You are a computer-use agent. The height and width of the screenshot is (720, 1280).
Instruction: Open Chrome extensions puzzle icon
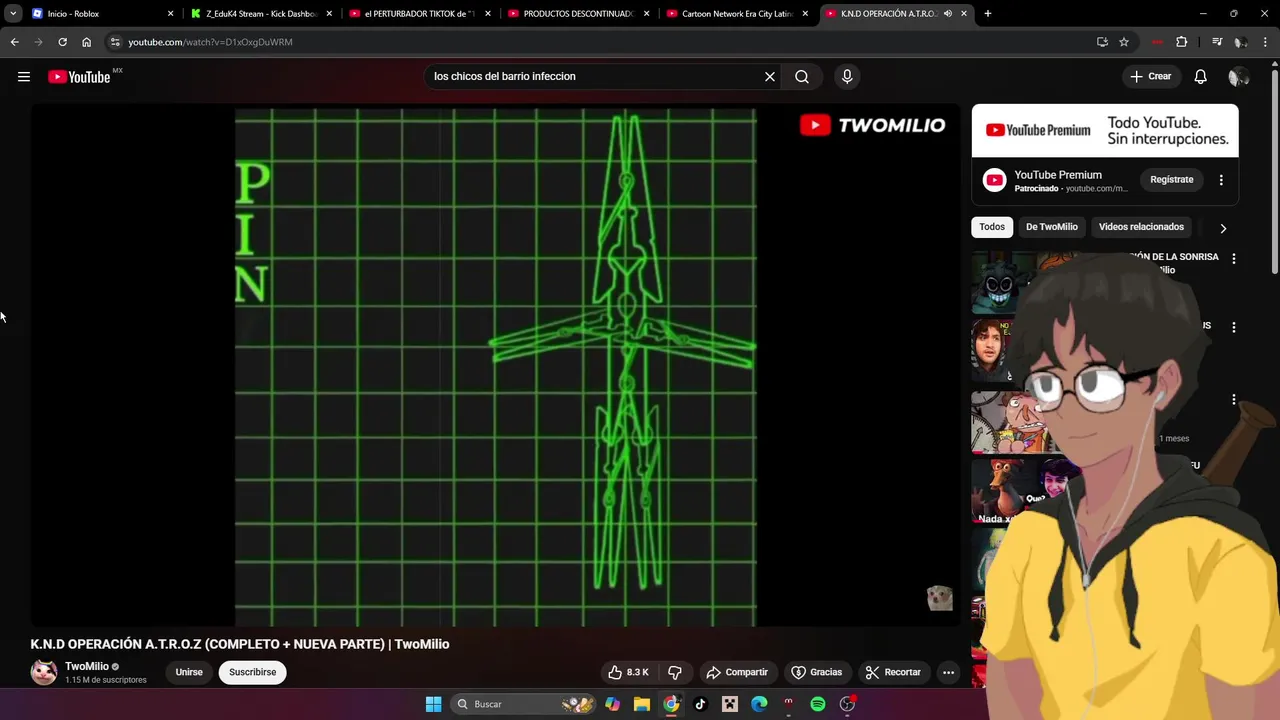1182,42
